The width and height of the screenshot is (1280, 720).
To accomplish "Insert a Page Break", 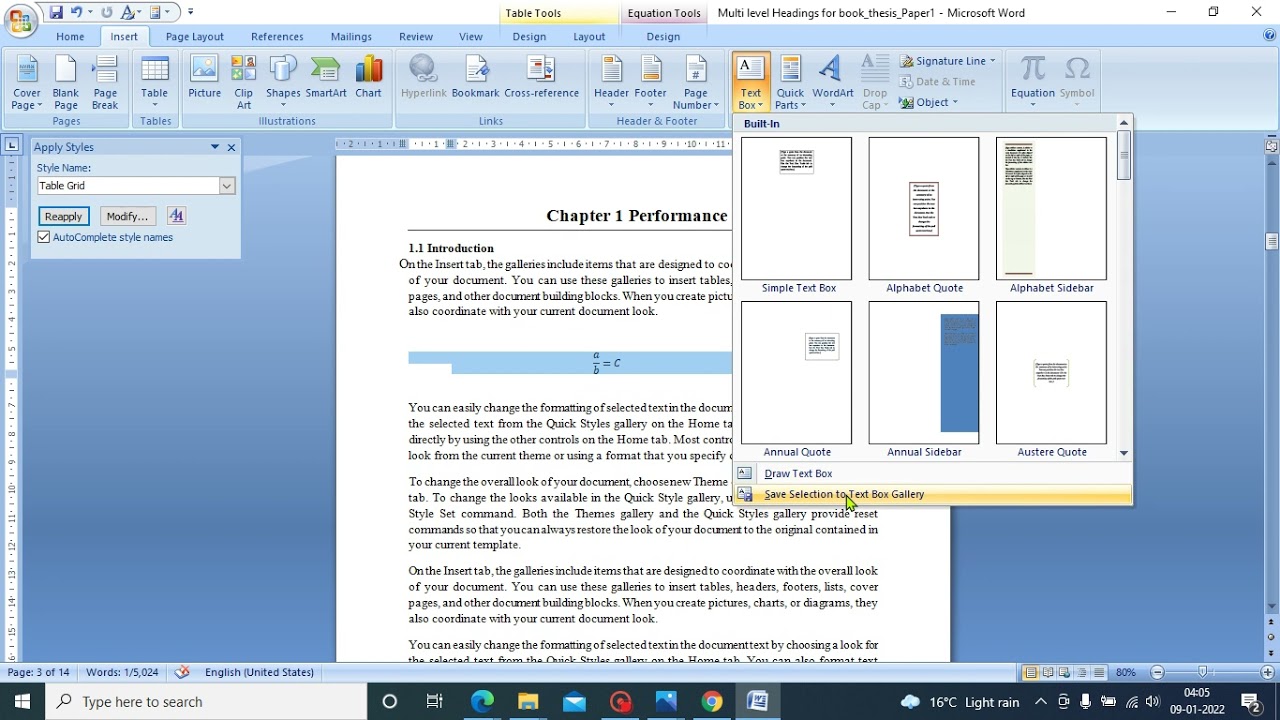I will (x=105, y=83).
